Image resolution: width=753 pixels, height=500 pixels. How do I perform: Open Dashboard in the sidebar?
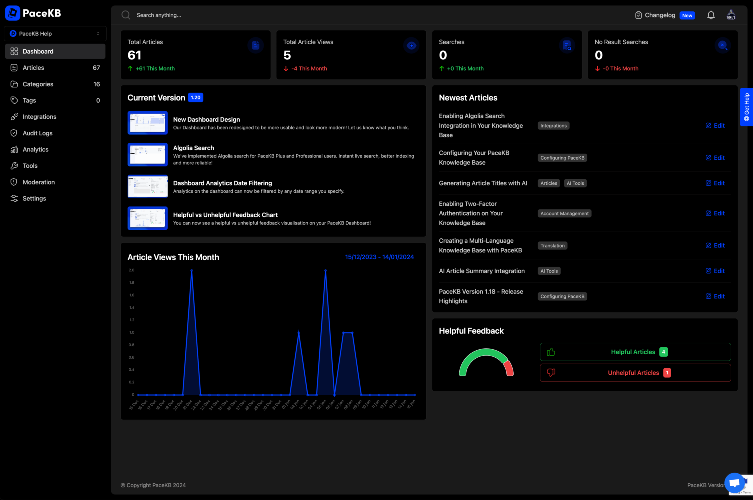55,51
